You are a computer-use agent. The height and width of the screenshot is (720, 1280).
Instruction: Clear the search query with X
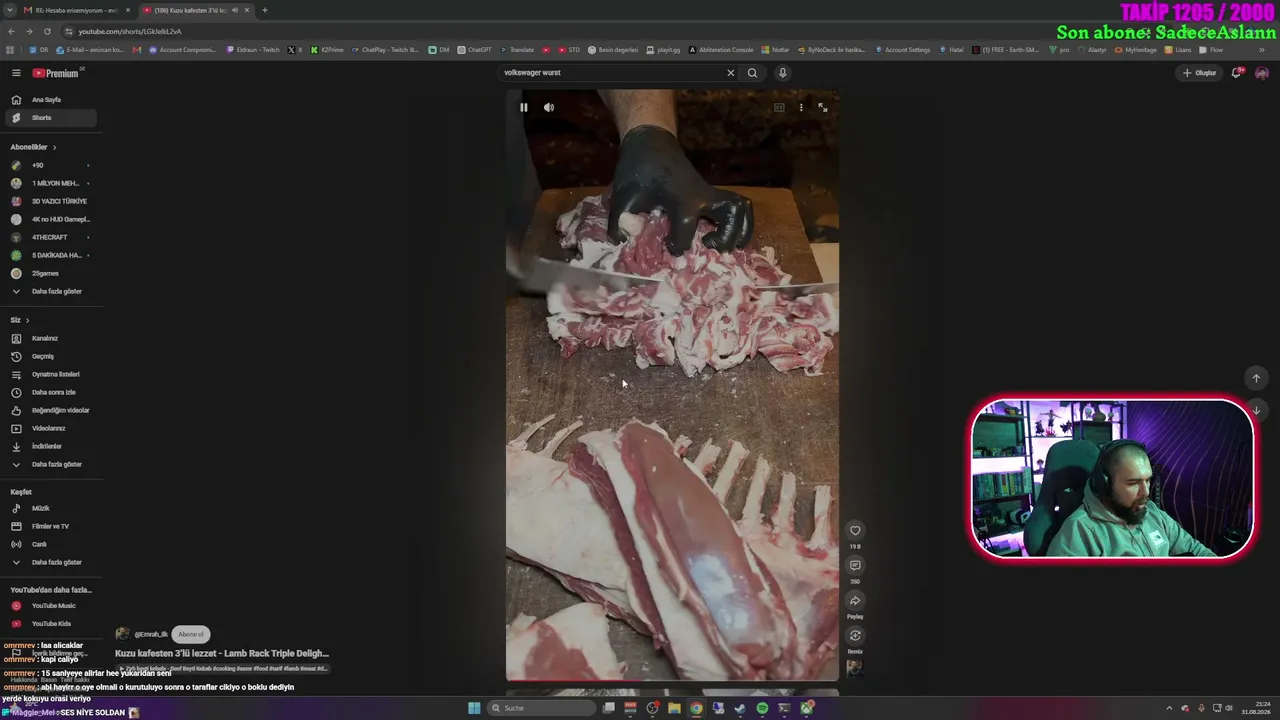coord(730,73)
